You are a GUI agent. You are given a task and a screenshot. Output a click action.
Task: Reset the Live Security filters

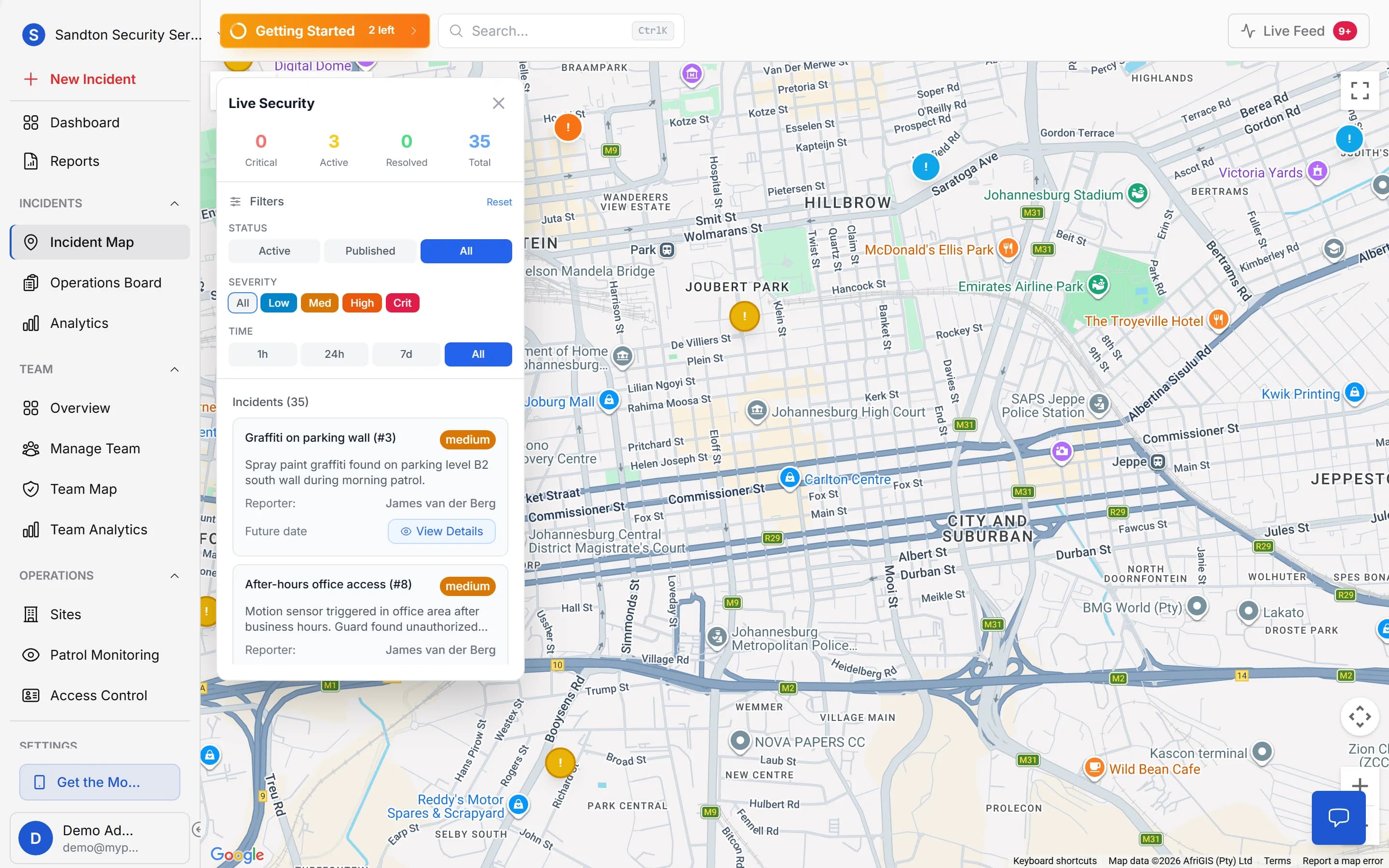click(x=498, y=202)
